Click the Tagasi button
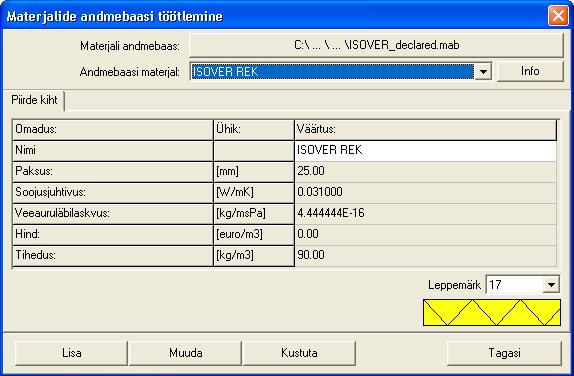574x376 pixels. 504,353
